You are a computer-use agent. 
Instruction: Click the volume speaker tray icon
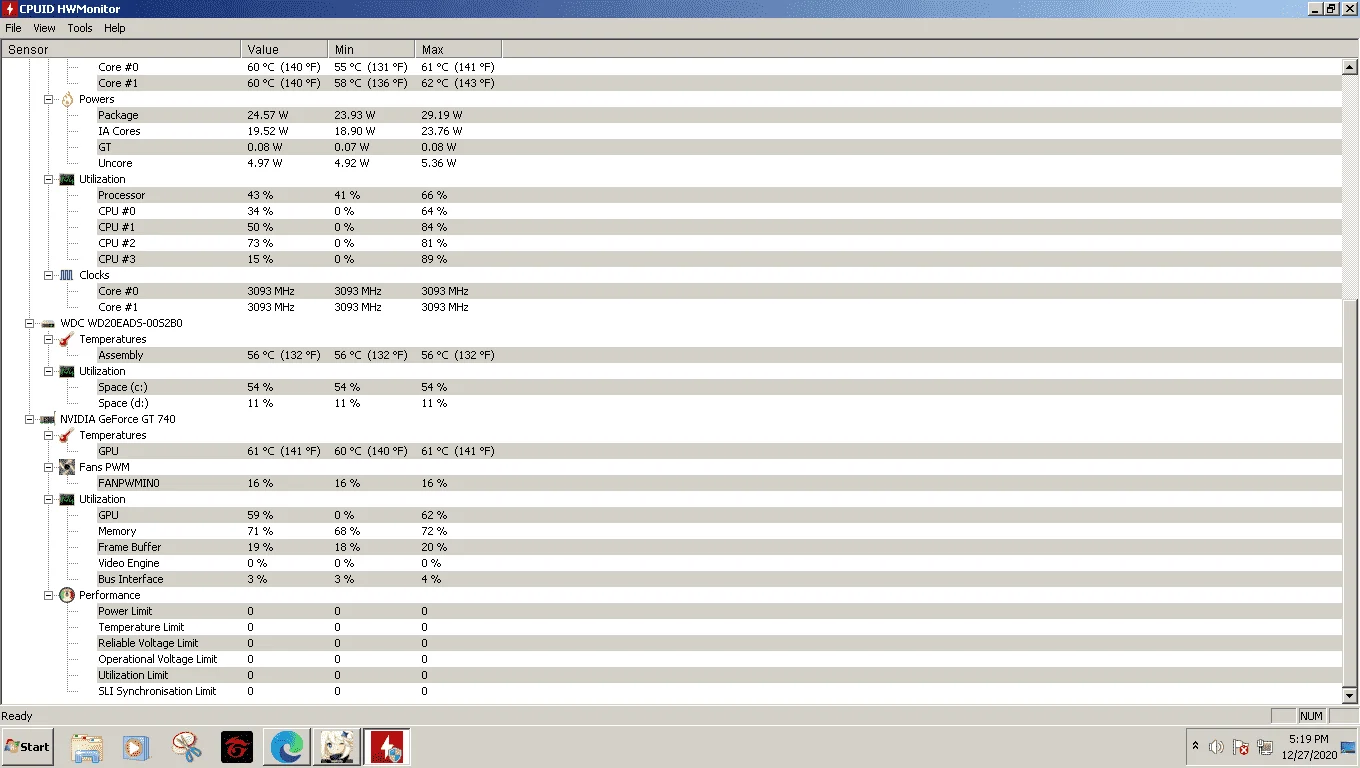coord(1217,747)
